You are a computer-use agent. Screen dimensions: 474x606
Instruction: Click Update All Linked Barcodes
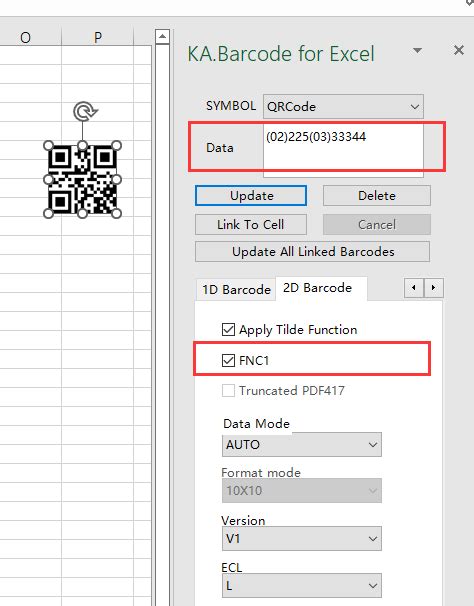click(312, 252)
